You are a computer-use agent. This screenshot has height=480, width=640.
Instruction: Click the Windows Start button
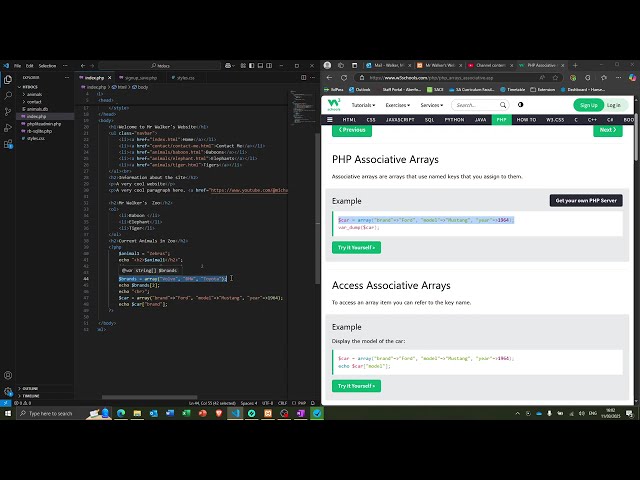(8, 413)
